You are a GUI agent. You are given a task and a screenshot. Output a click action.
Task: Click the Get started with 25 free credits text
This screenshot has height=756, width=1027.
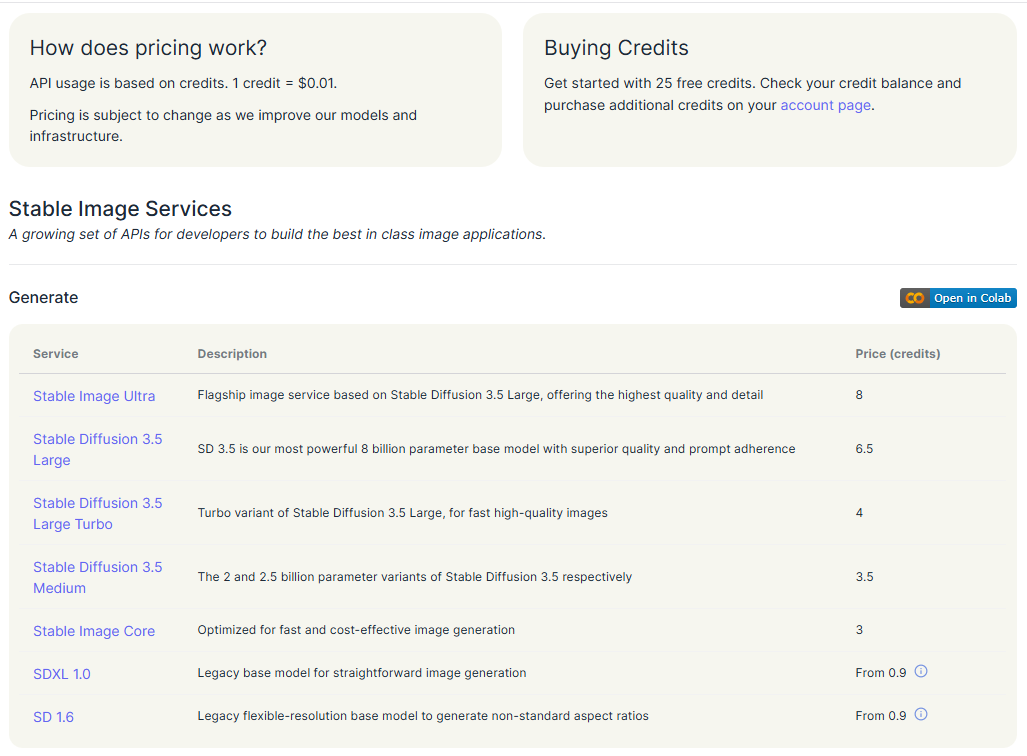click(x=753, y=94)
